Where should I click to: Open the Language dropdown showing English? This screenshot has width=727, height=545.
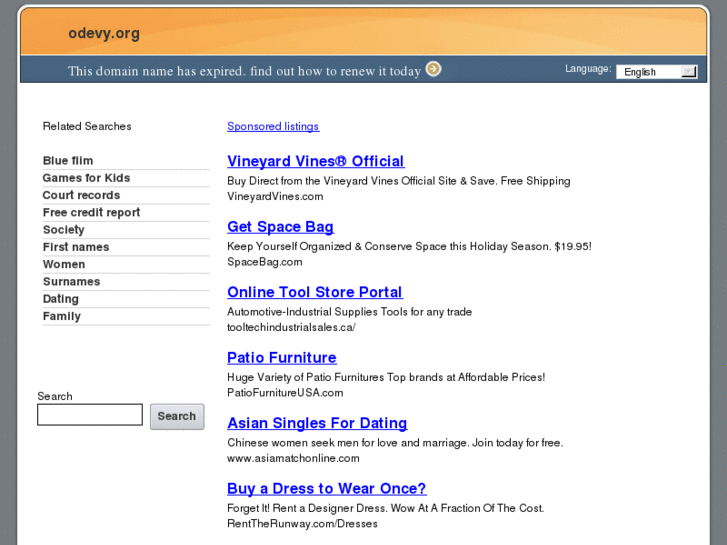pos(657,71)
